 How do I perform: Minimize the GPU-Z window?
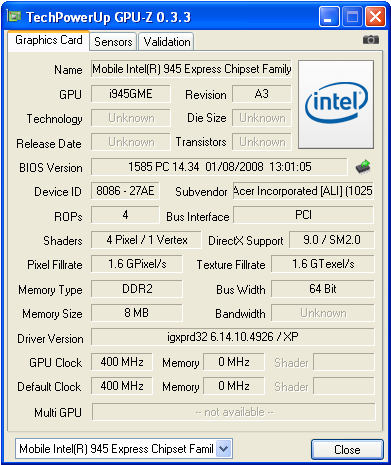(x=329, y=16)
